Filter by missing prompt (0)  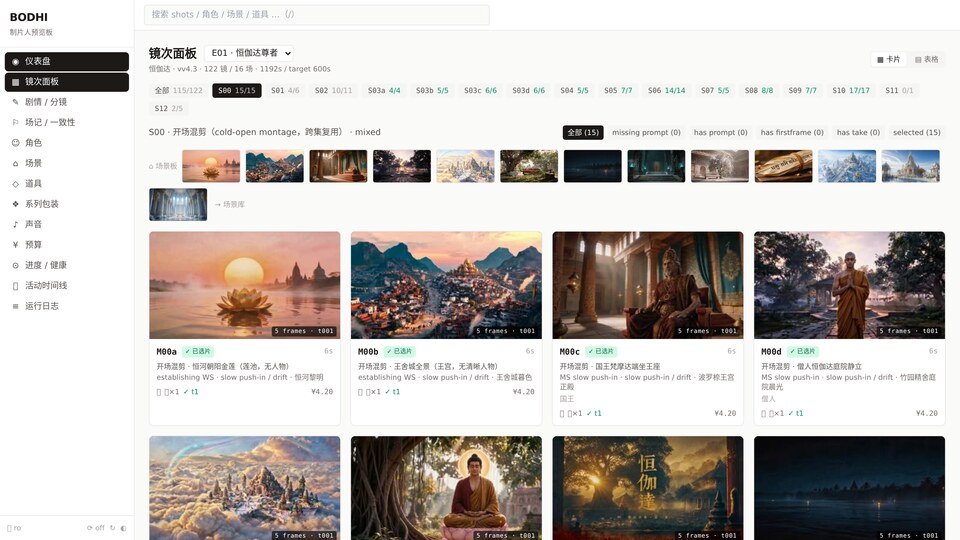click(646, 132)
